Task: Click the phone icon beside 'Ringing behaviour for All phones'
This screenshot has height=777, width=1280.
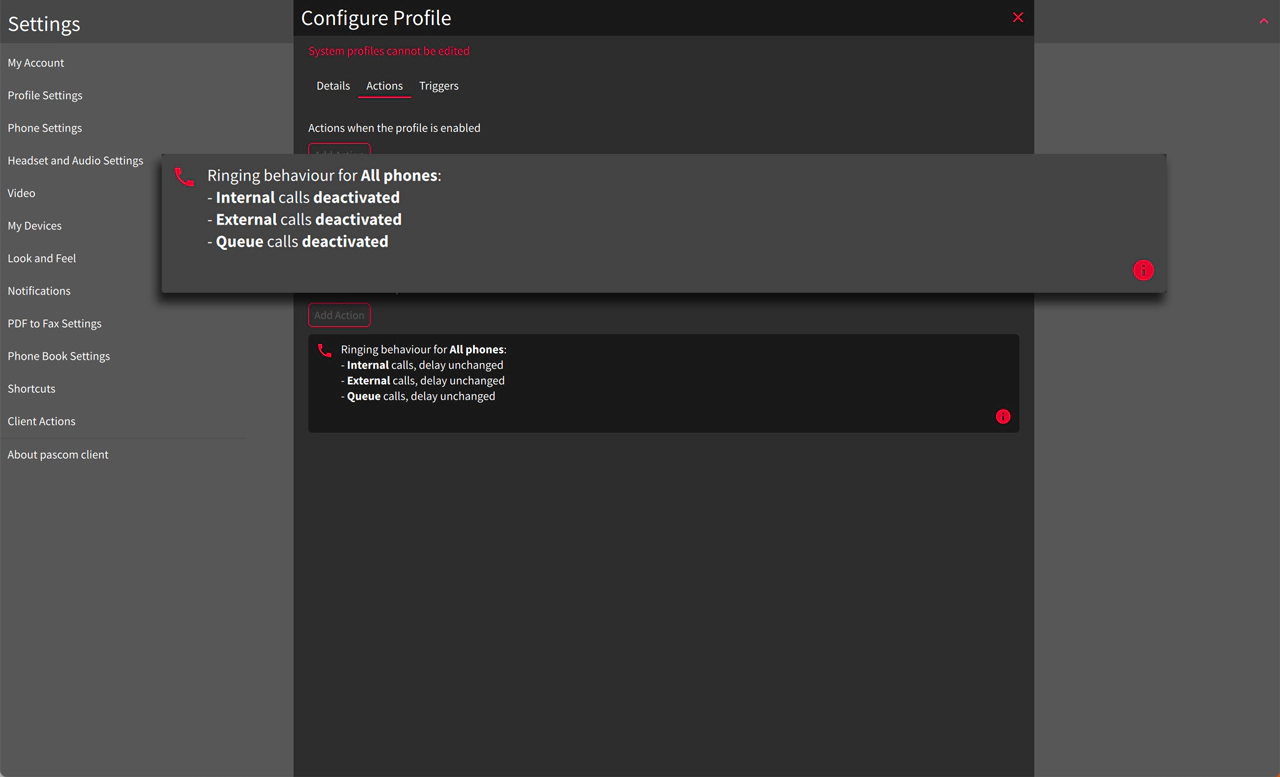Action: click(x=324, y=350)
